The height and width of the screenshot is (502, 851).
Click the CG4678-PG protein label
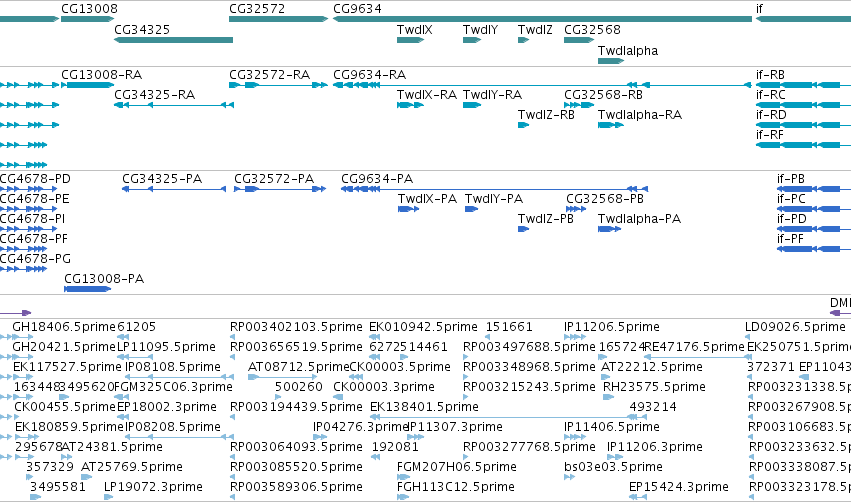pos(35,259)
